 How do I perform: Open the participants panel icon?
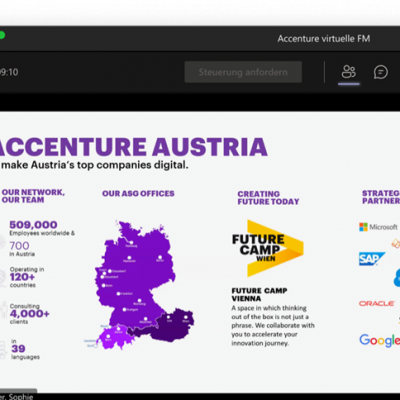coord(349,72)
